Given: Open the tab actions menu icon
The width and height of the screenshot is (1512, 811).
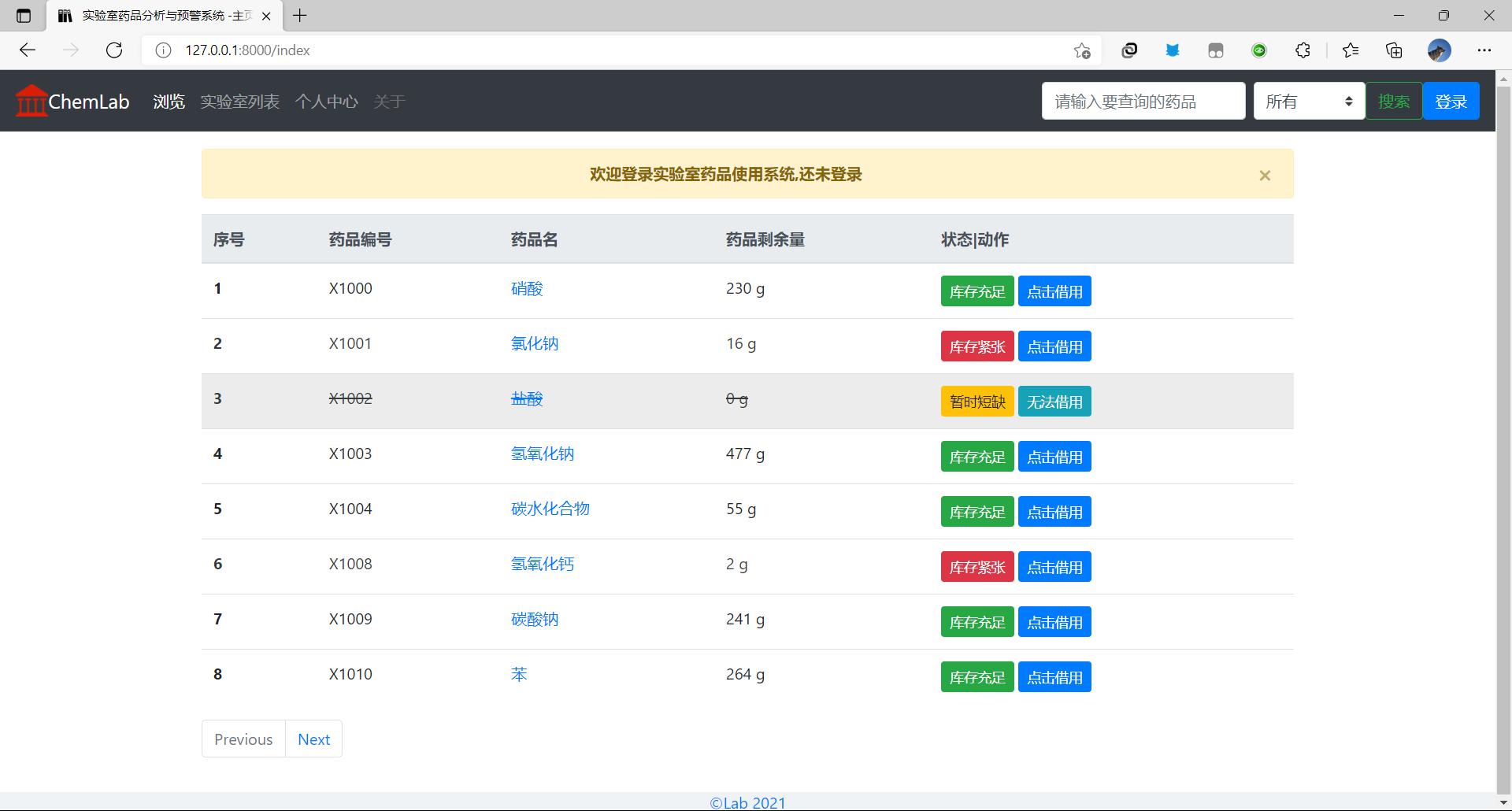Looking at the screenshot, I should [x=24, y=16].
